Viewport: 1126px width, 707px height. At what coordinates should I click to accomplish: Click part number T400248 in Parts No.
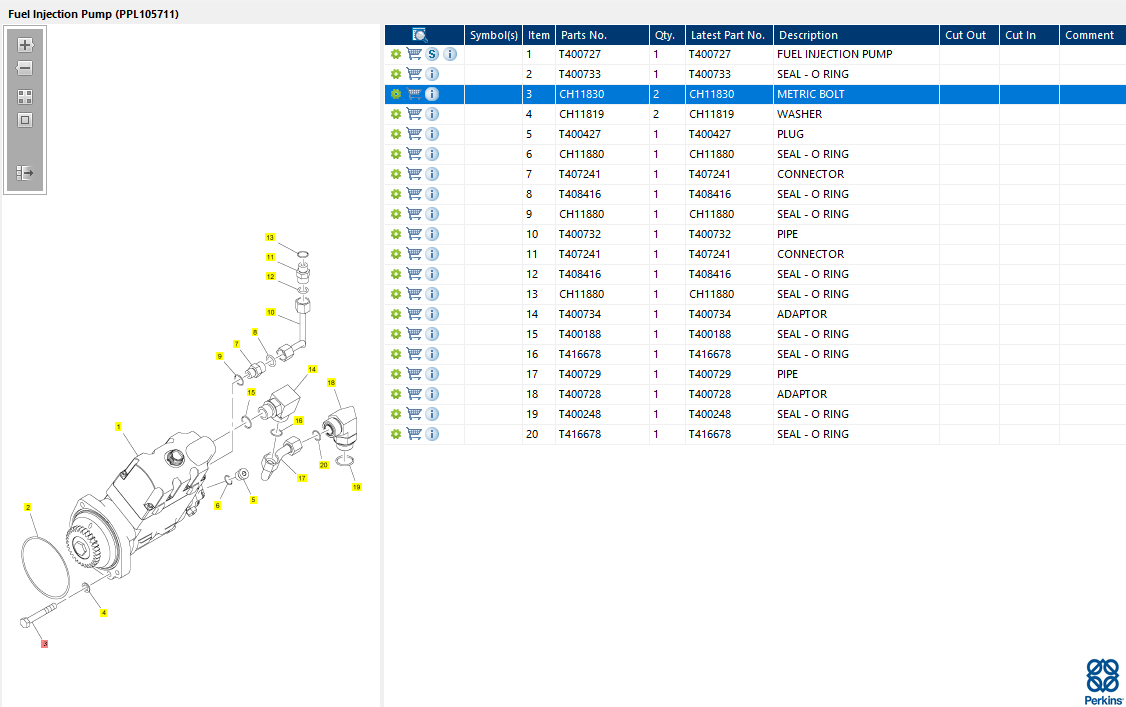(580, 414)
